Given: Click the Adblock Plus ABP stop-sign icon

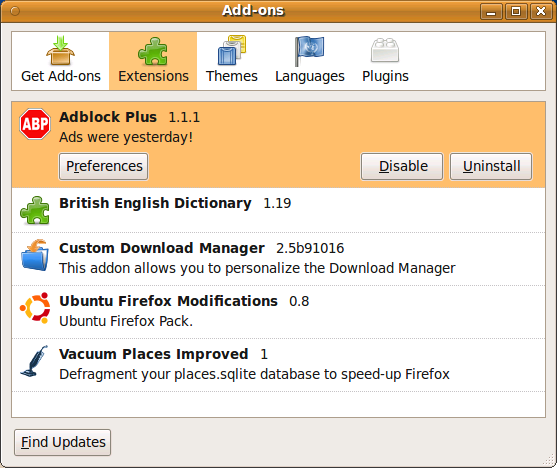Looking at the screenshot, I should click(35, 124).
